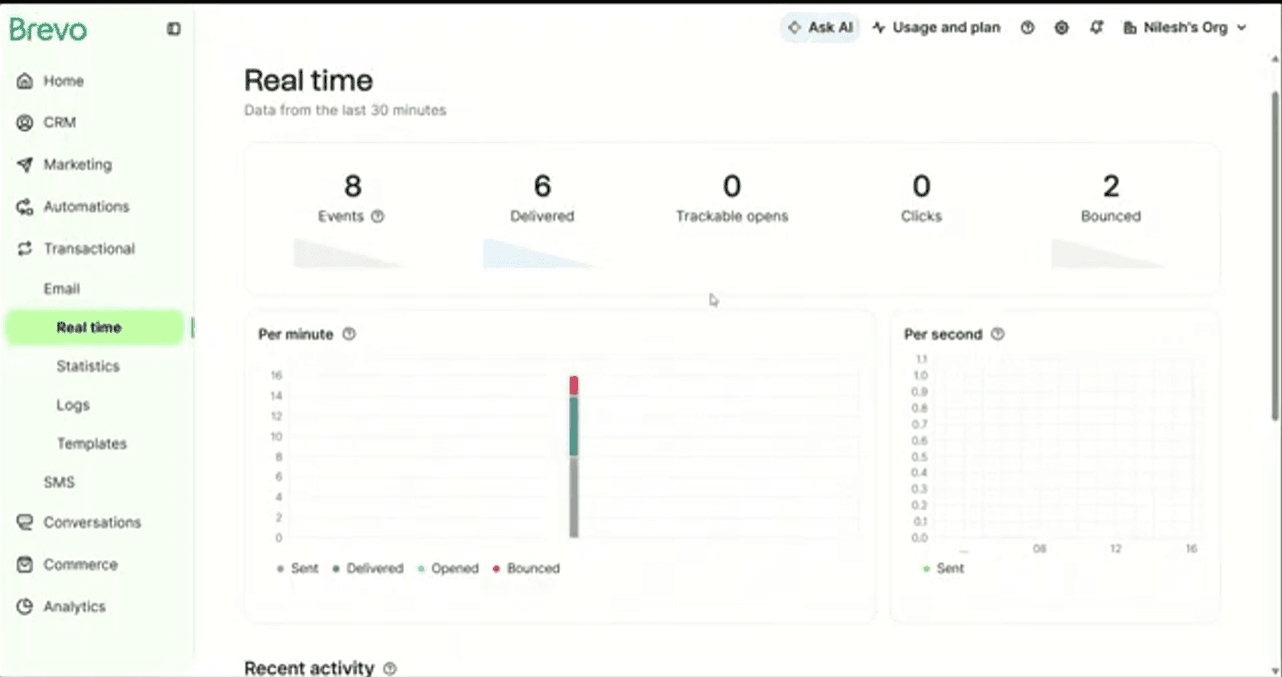Toggle Sent legend in Per second chart
Image resolution: width=1282 pixels, height=677 pixels.
pyautogui.click(x=944, y=568)
